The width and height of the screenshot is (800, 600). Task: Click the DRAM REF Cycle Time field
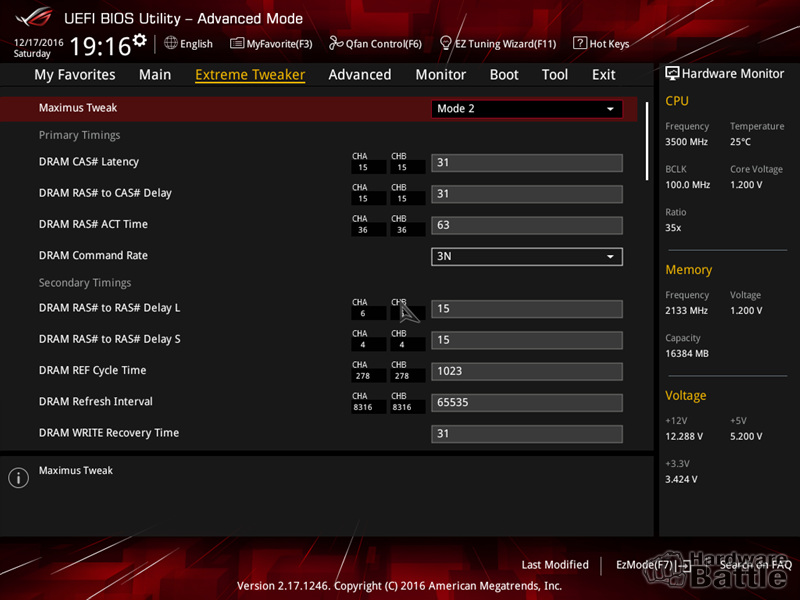527,371
